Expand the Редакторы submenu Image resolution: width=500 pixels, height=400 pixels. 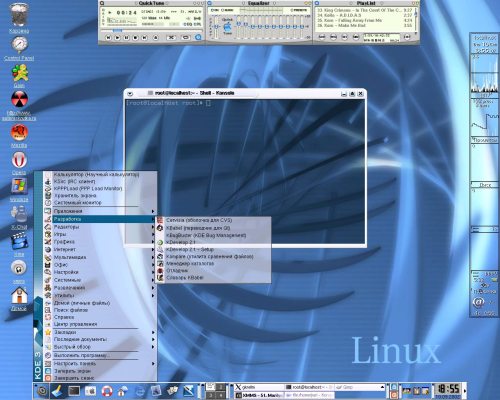click(100, 227)
